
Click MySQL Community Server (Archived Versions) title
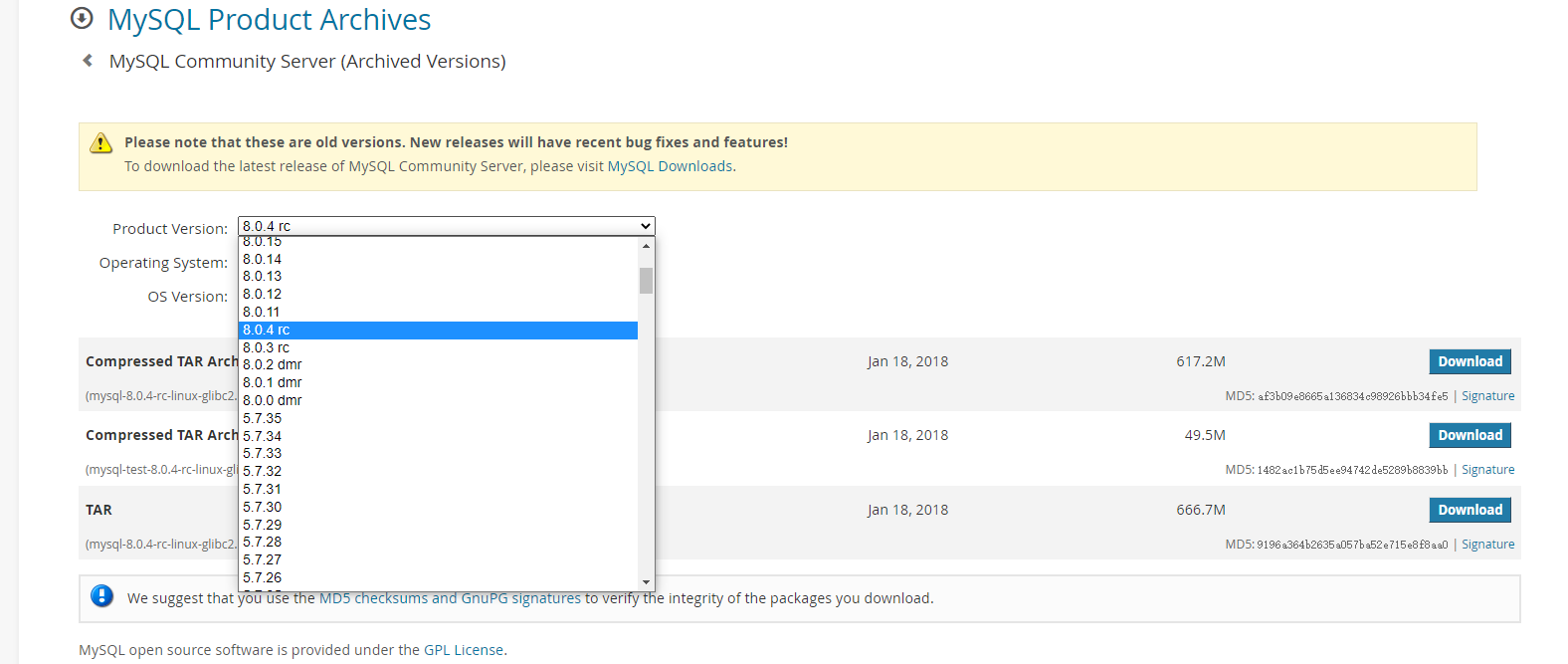[x=307, y=62]
